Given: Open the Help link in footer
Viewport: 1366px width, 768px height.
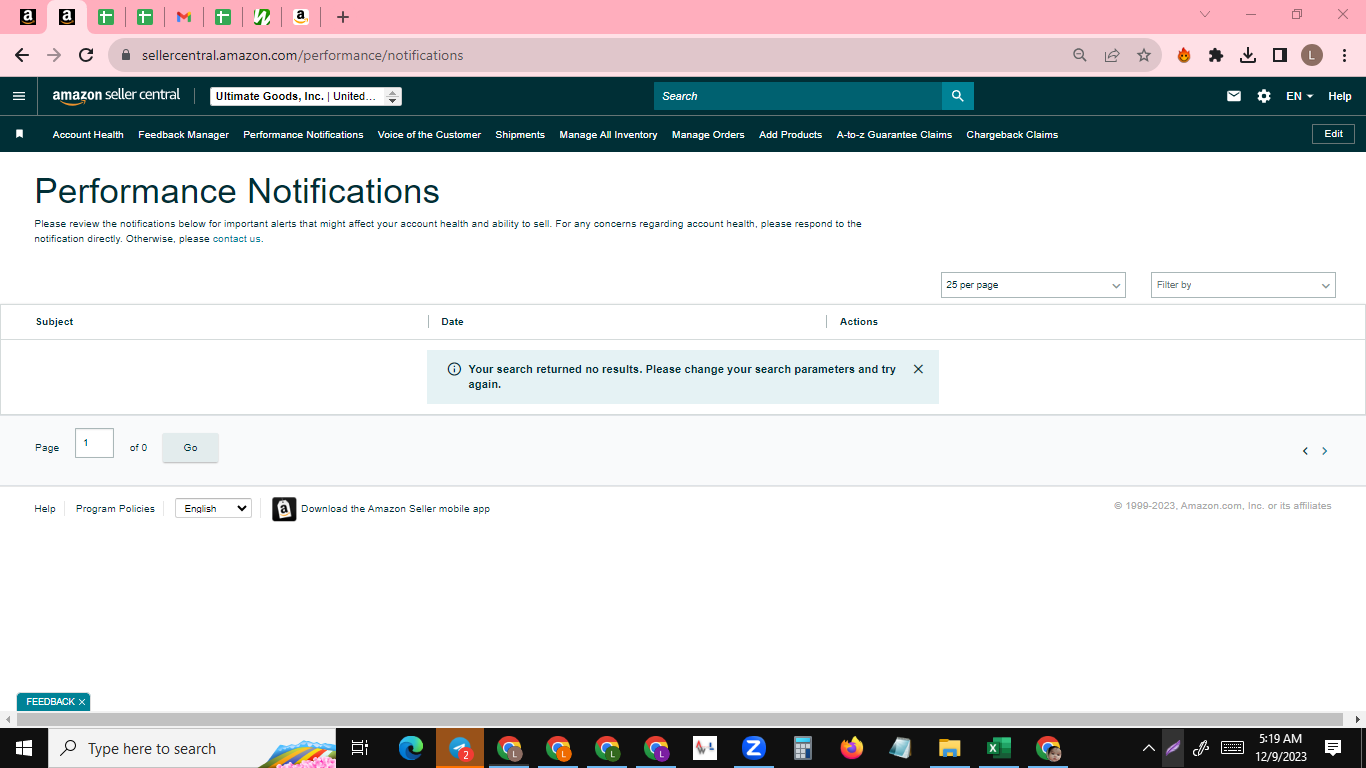Looking at the screenshot, I should coord(45,509).
